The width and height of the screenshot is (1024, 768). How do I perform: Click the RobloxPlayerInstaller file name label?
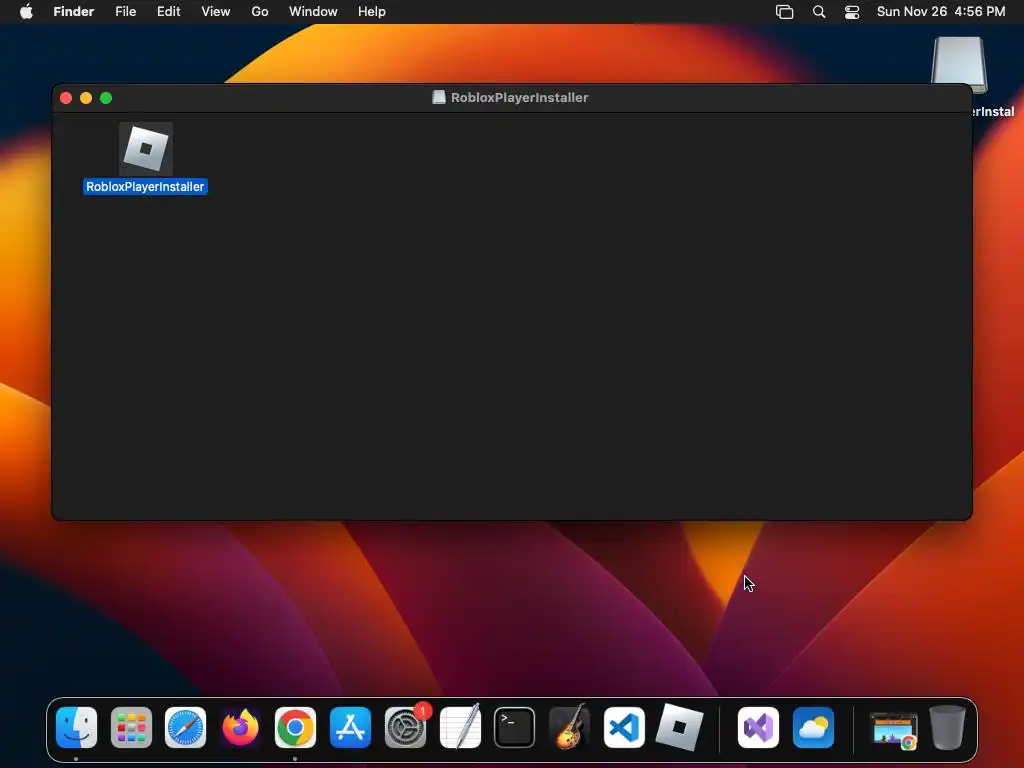pyautogui.click(x=146, y=187)
